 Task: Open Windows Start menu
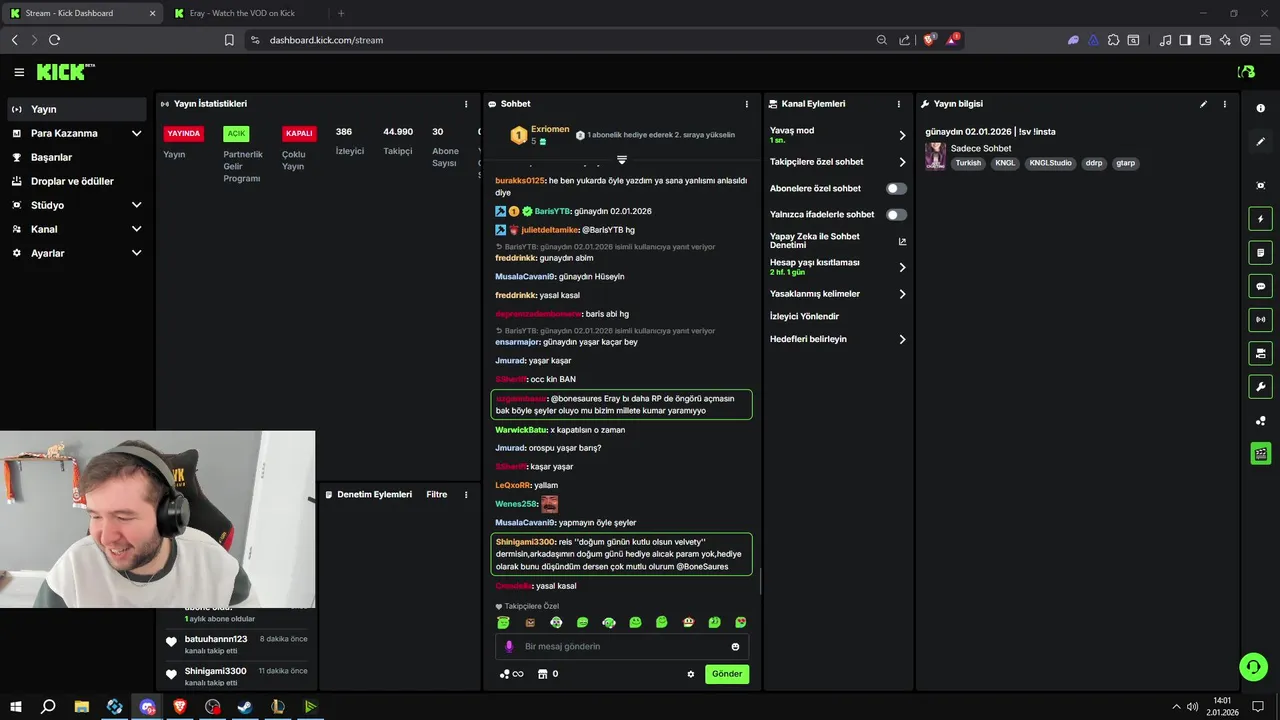click(15, 706)
